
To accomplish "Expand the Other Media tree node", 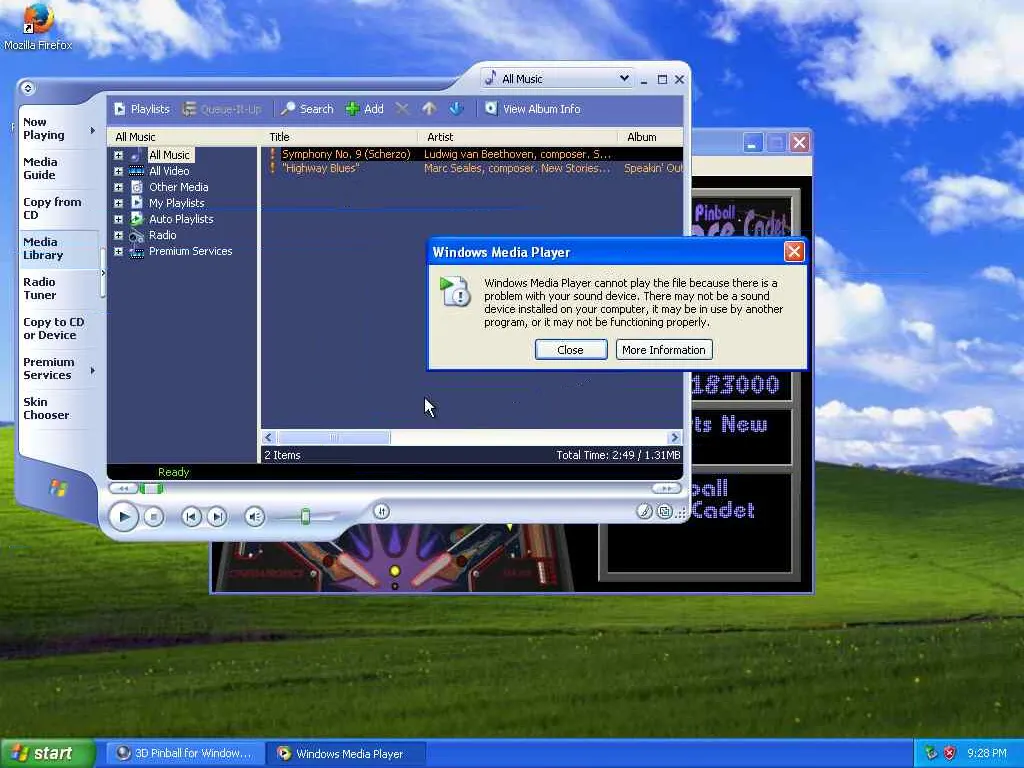I will click(x=118, y=187).
